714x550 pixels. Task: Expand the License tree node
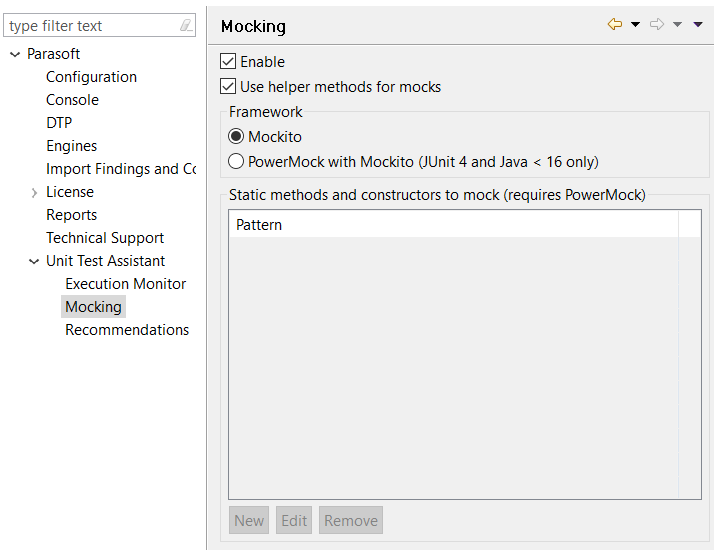click(34, 193)
